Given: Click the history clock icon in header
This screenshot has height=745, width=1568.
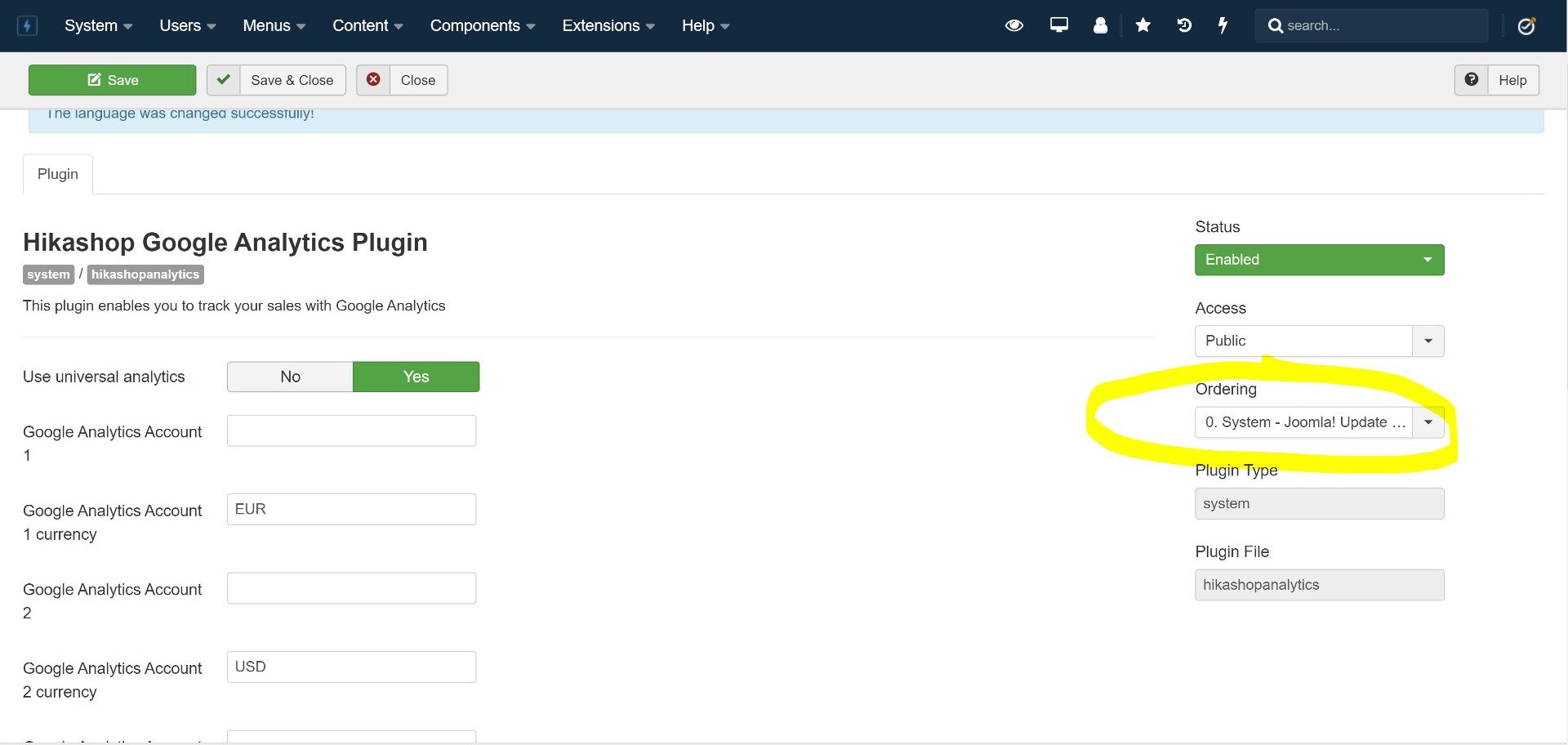Looking at the screenshot, I should coord(1184,25).
